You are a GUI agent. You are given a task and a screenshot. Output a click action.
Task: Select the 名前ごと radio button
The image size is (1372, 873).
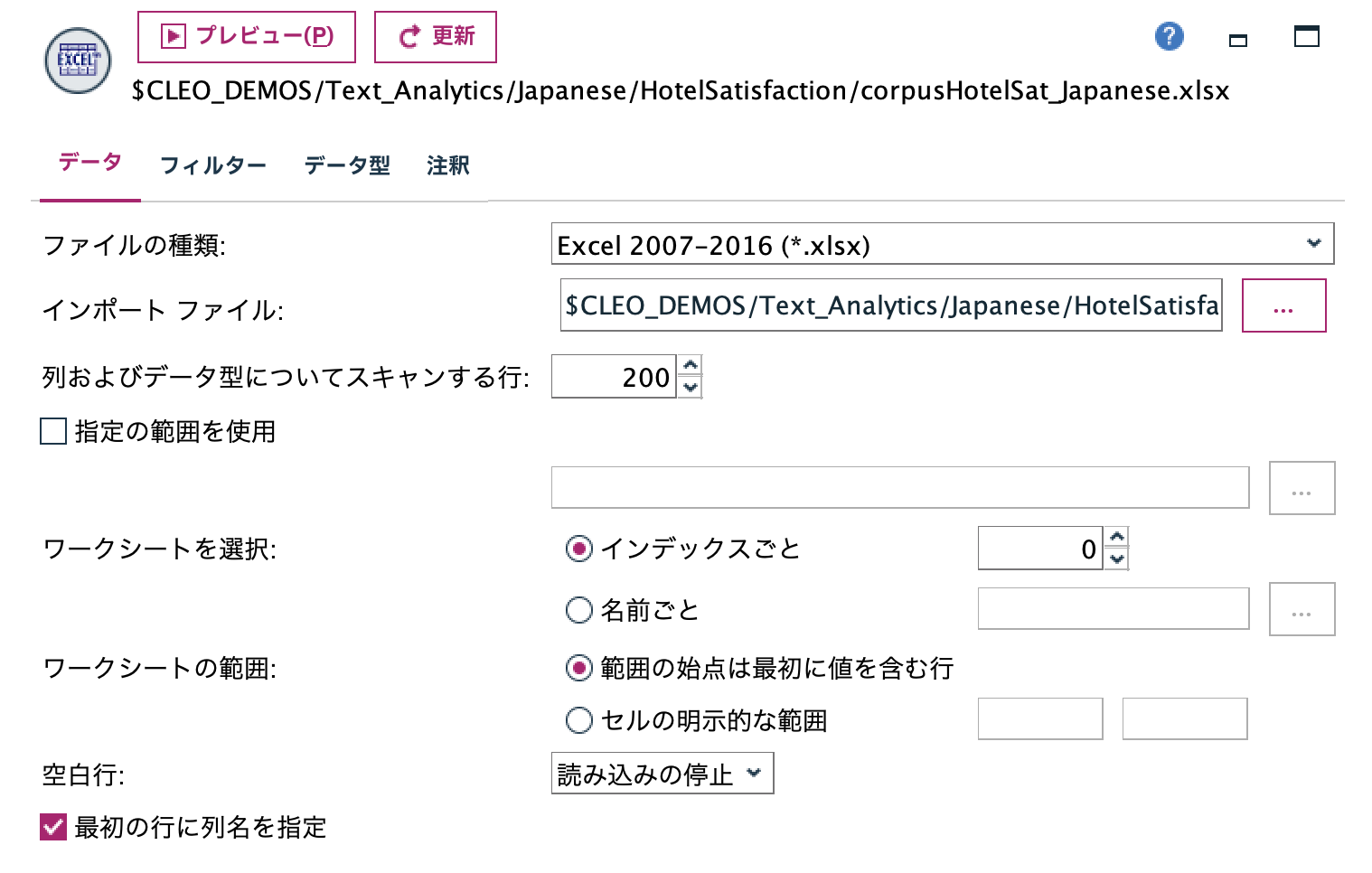(x=578, y=610)
